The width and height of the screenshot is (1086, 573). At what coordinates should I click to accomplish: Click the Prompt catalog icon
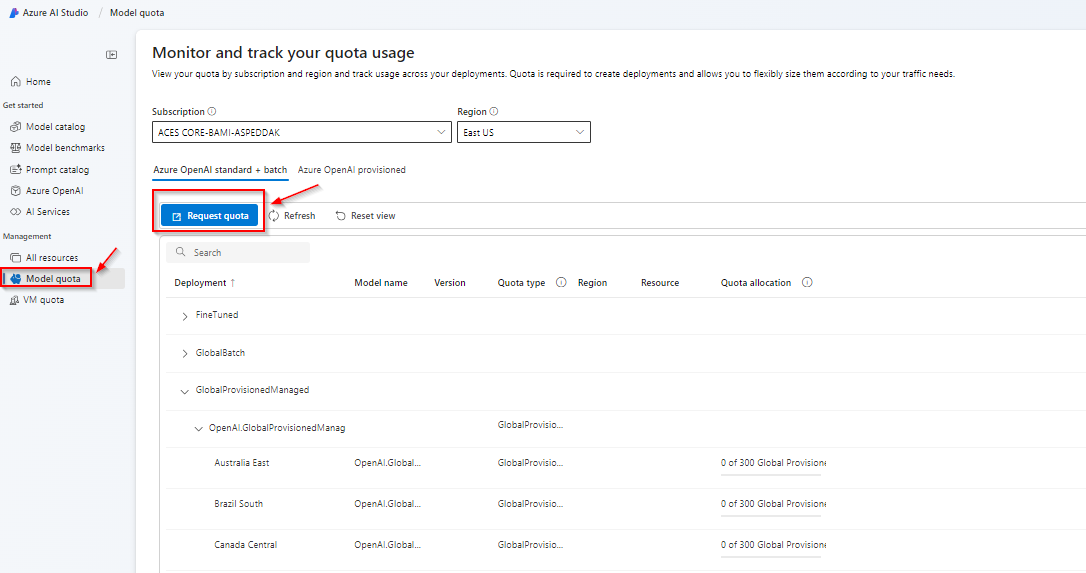pos(15,169)
